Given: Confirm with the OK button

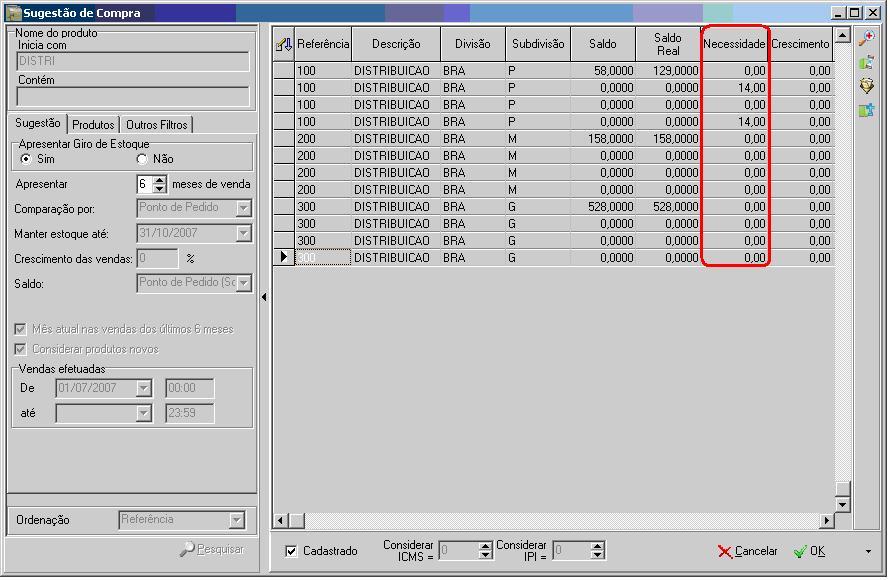Looking at the screenshot, I should coord(810,551).
